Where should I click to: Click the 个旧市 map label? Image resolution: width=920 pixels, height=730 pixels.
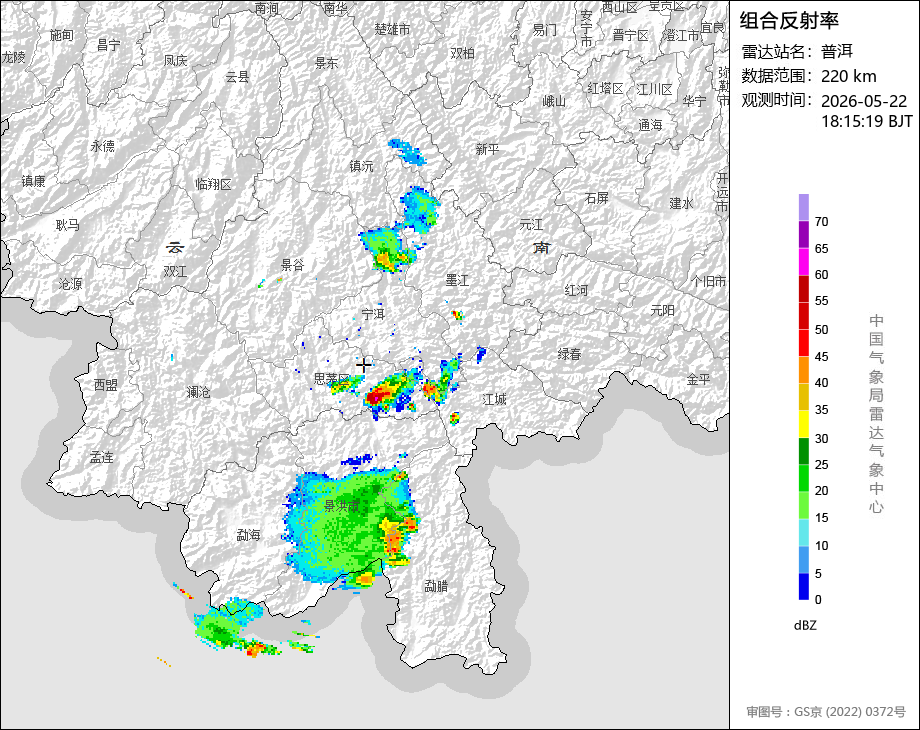[x=708, y=282]
